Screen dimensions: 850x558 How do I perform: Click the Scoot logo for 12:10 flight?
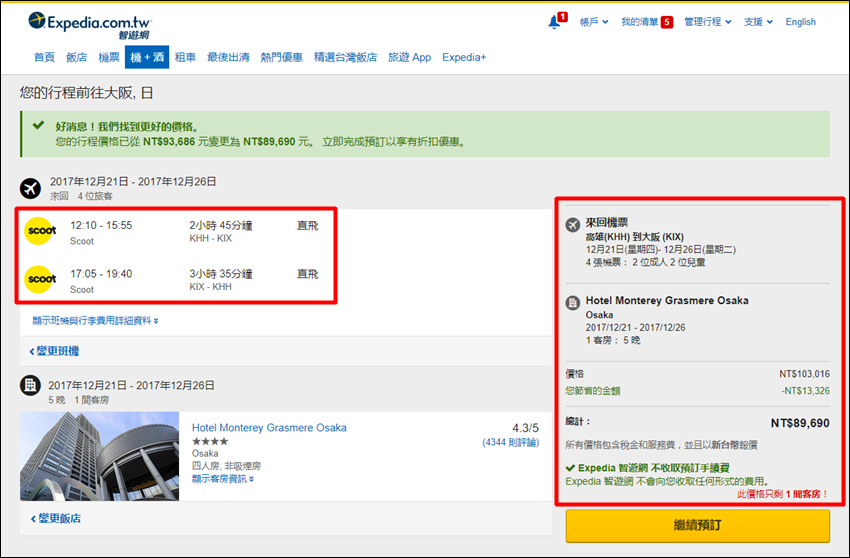click(x=41, y=230)
